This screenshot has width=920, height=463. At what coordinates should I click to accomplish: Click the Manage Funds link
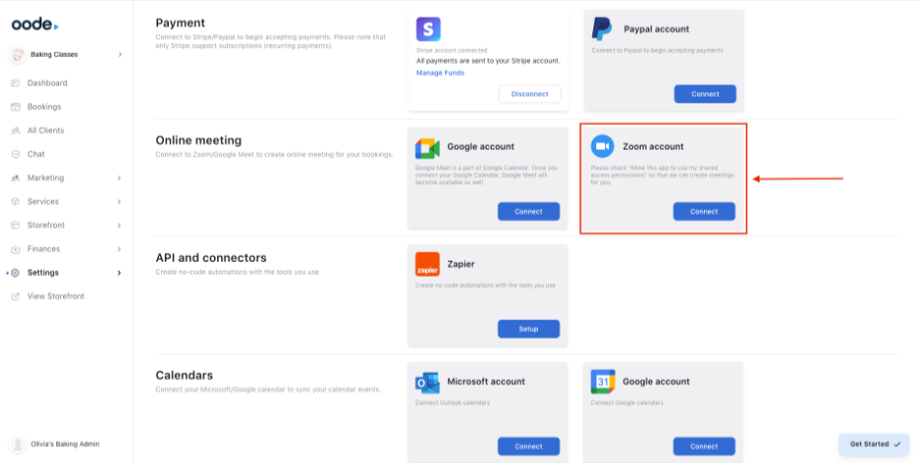click(x=440, y=73)
